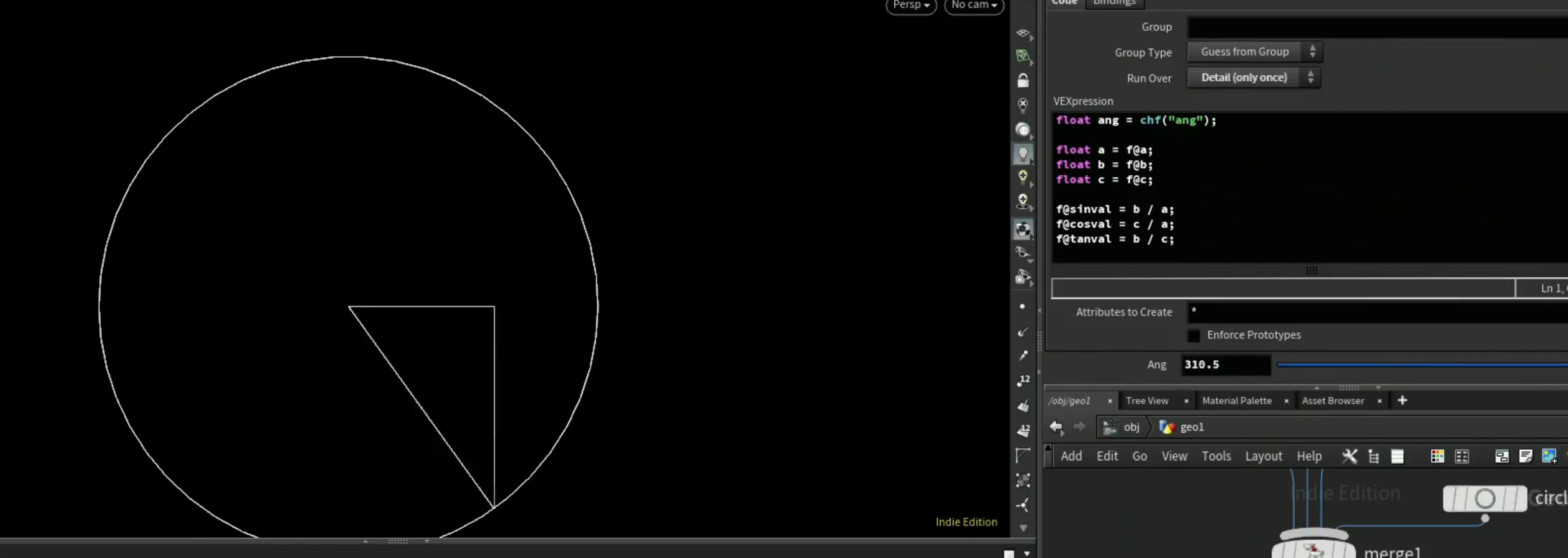Enable Enforce Prototypes checkbox
1568x558 pixels.
(1193, 335)
